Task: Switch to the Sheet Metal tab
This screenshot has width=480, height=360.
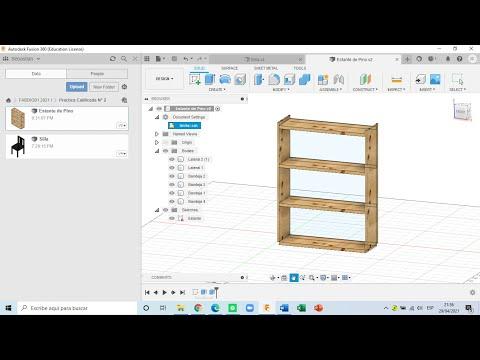Action: coord(266,68)
